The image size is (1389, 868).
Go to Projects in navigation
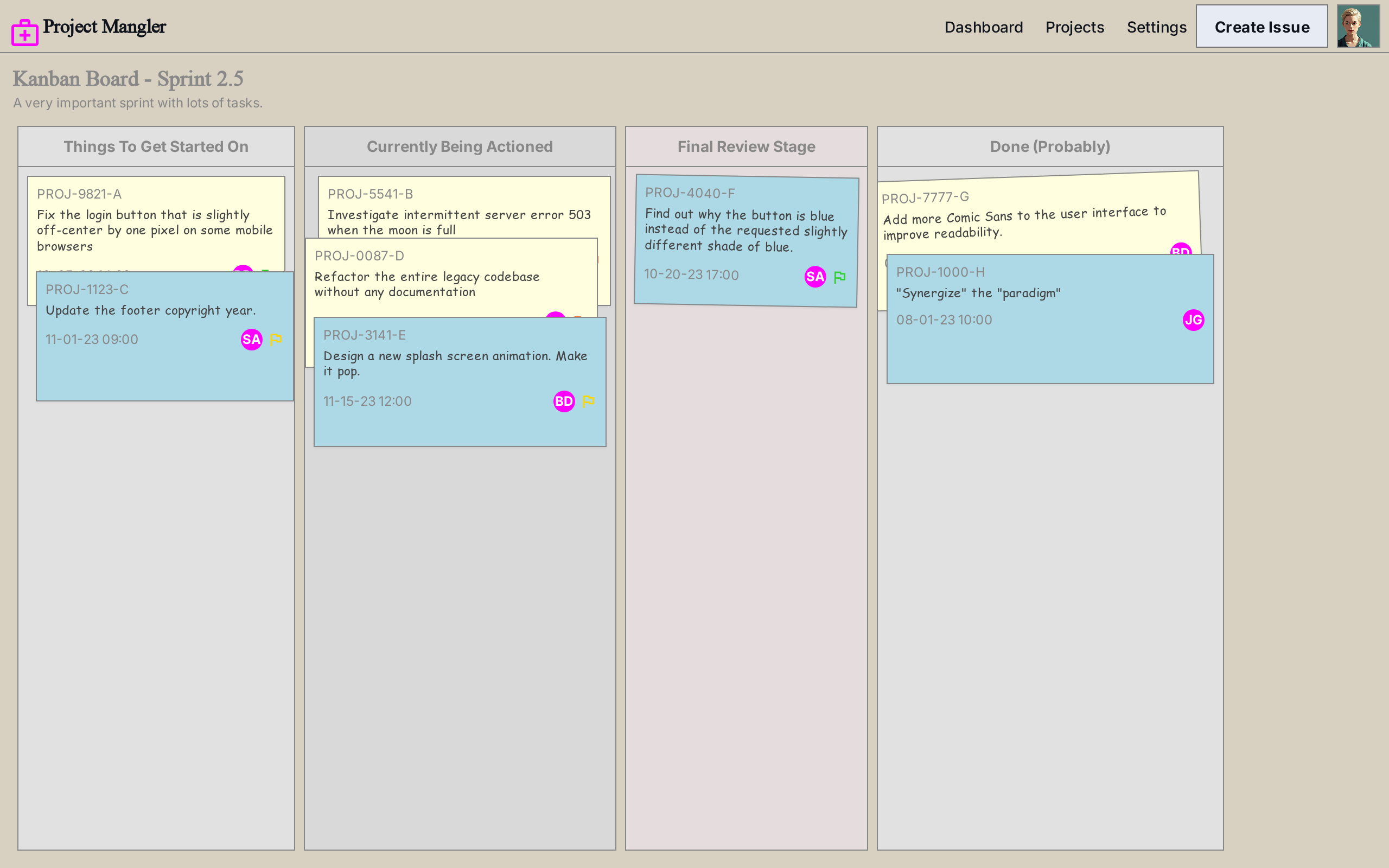[x=1074, y=27]
